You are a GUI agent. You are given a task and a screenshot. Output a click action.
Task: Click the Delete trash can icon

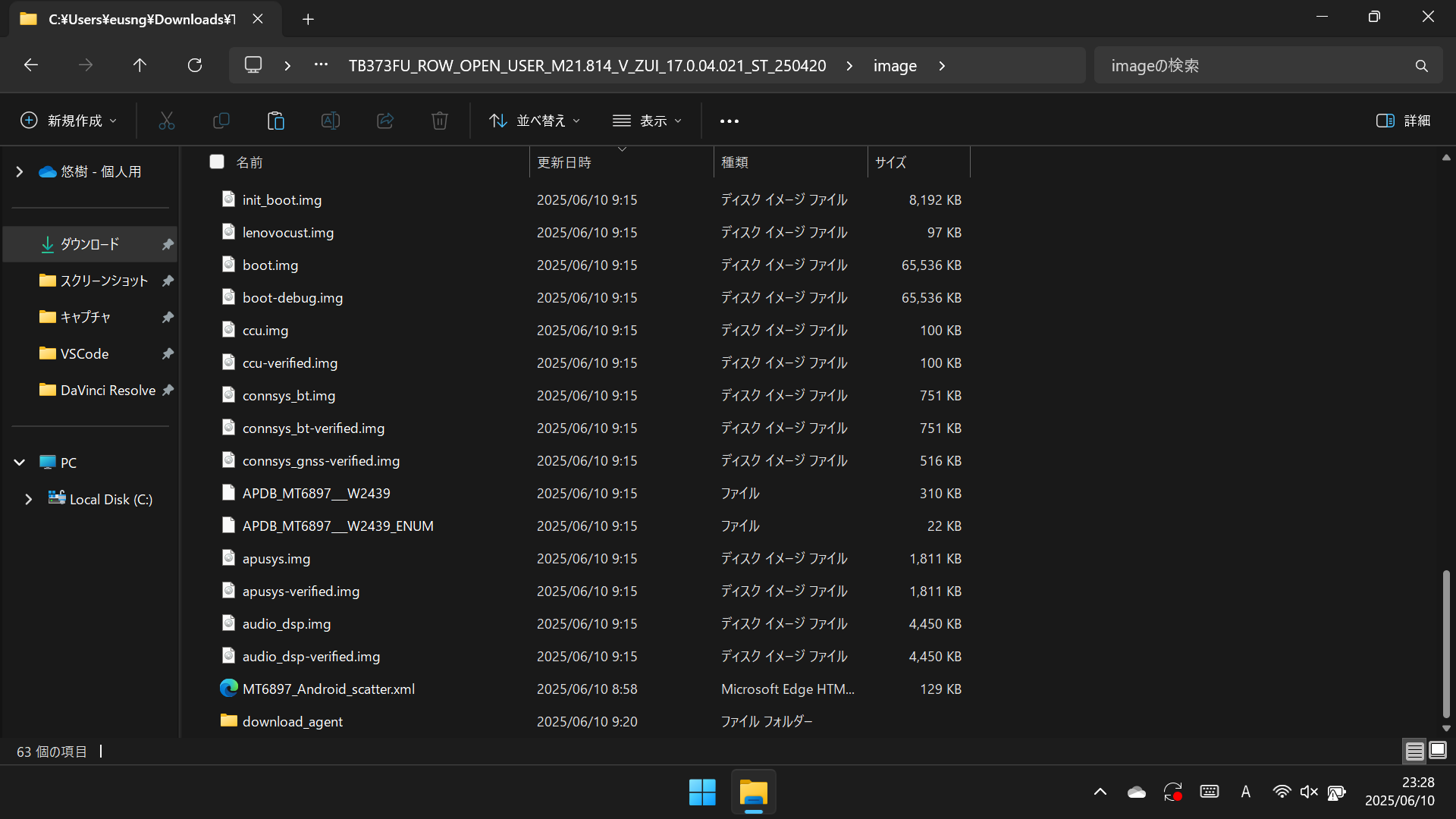(x=439, y=121)
